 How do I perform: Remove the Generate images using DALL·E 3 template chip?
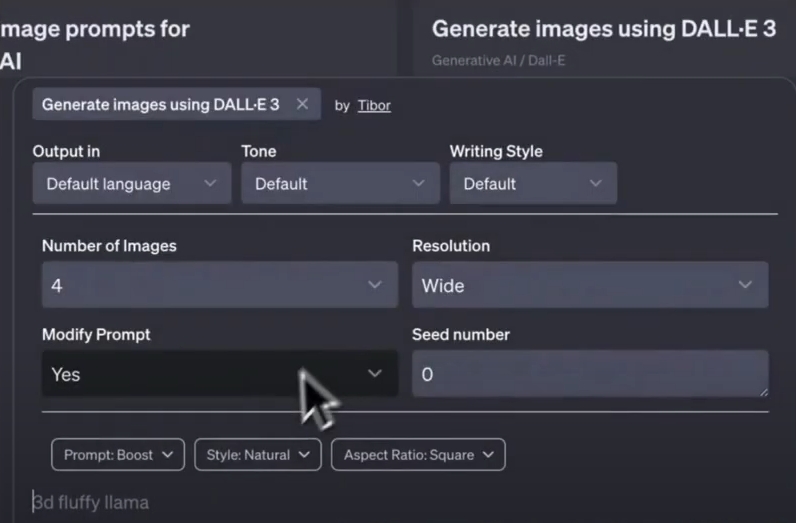pos(302,104)
